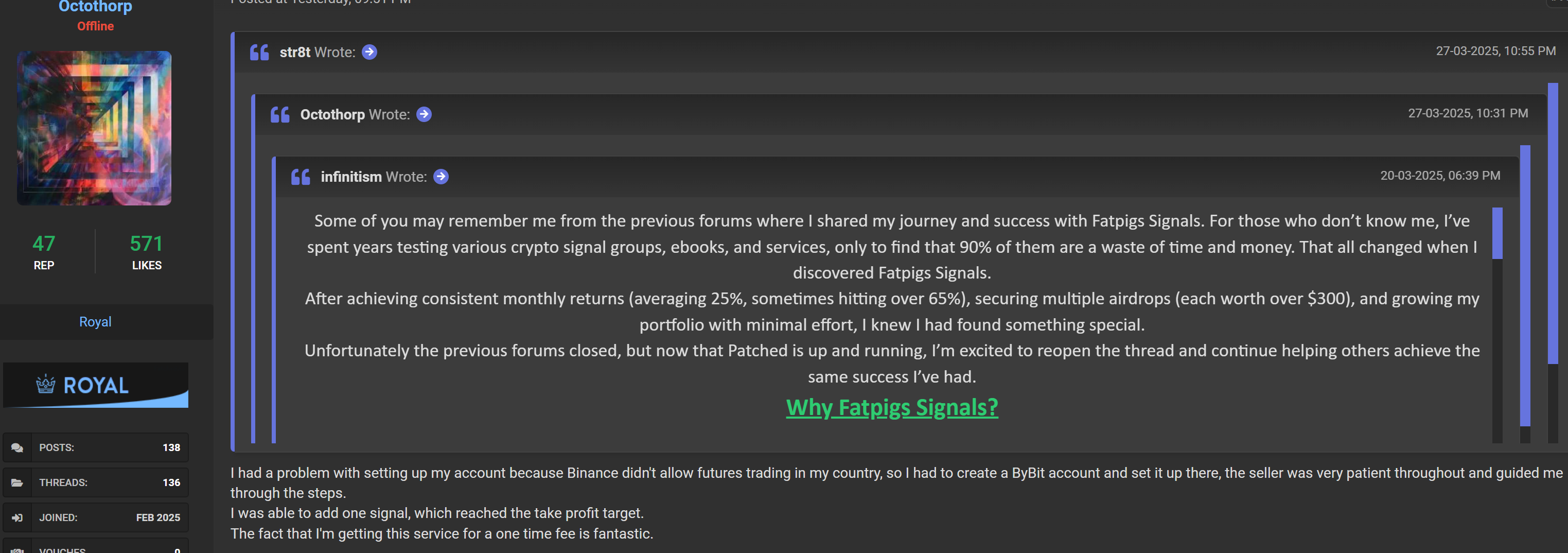This screenshot has width=1568, height=553.
Task: Click the joined sign-in arrow icon
Action: [x=17, y=517]
